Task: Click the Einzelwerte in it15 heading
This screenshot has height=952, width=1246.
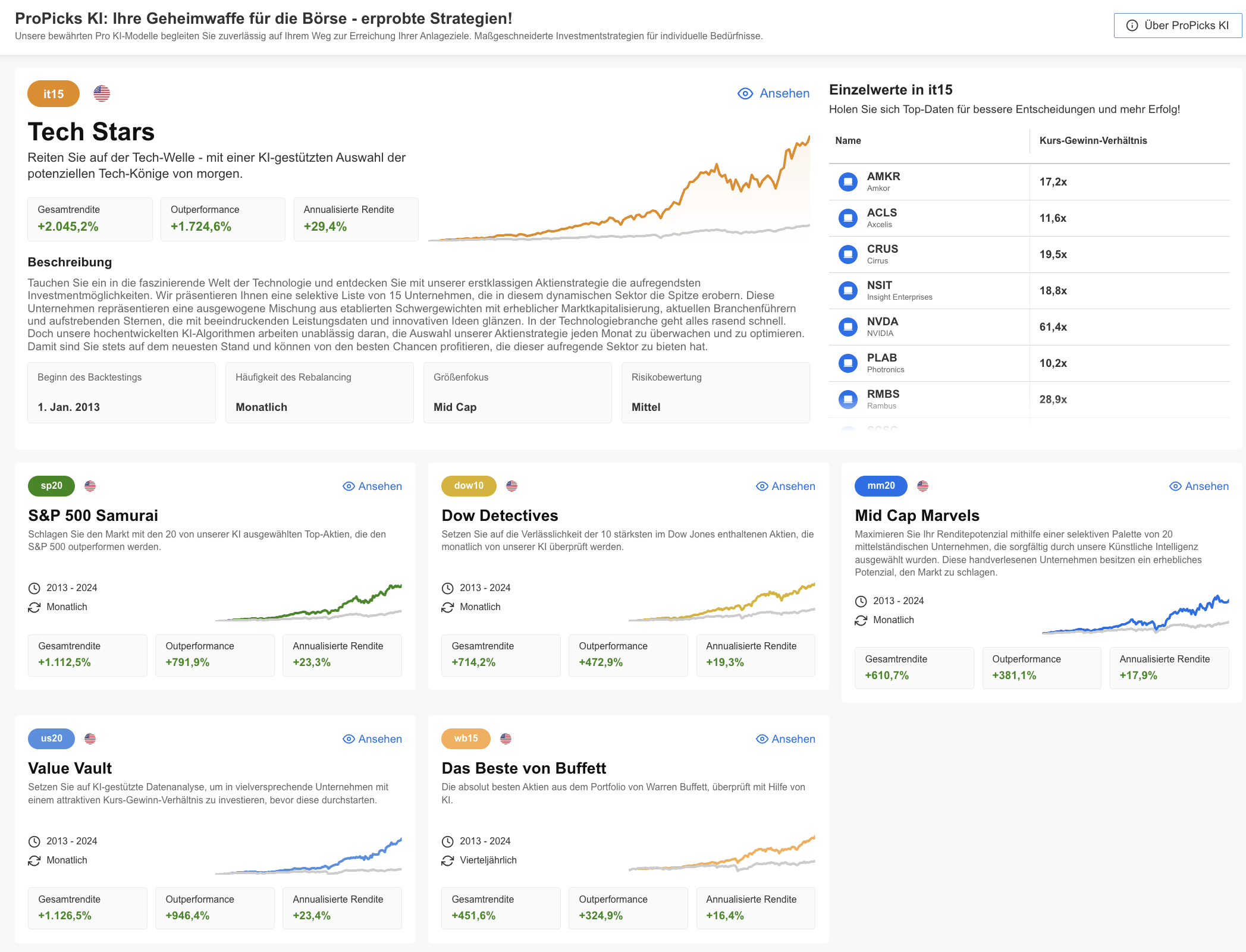Action: tap(890, 90)
